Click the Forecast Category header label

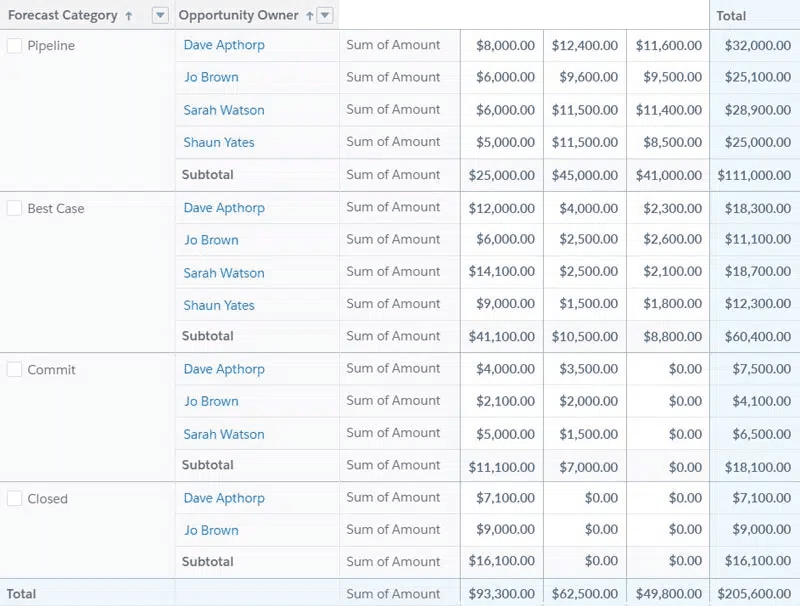coord(62,16)
